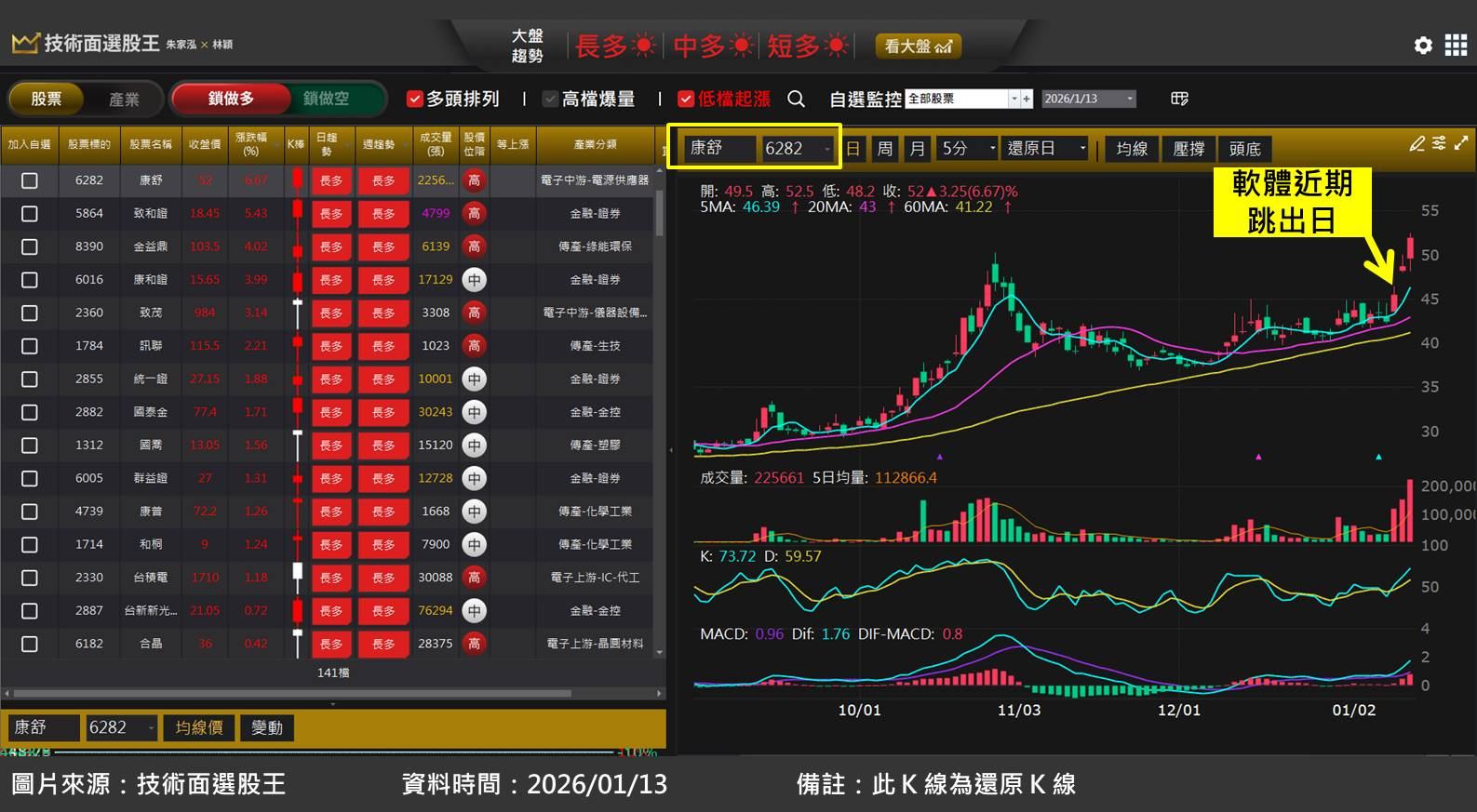Viewport: 1477px width, 812px height.
Task: Expand chart to fullscreen with arrows icon
Action: (1461, 143)
